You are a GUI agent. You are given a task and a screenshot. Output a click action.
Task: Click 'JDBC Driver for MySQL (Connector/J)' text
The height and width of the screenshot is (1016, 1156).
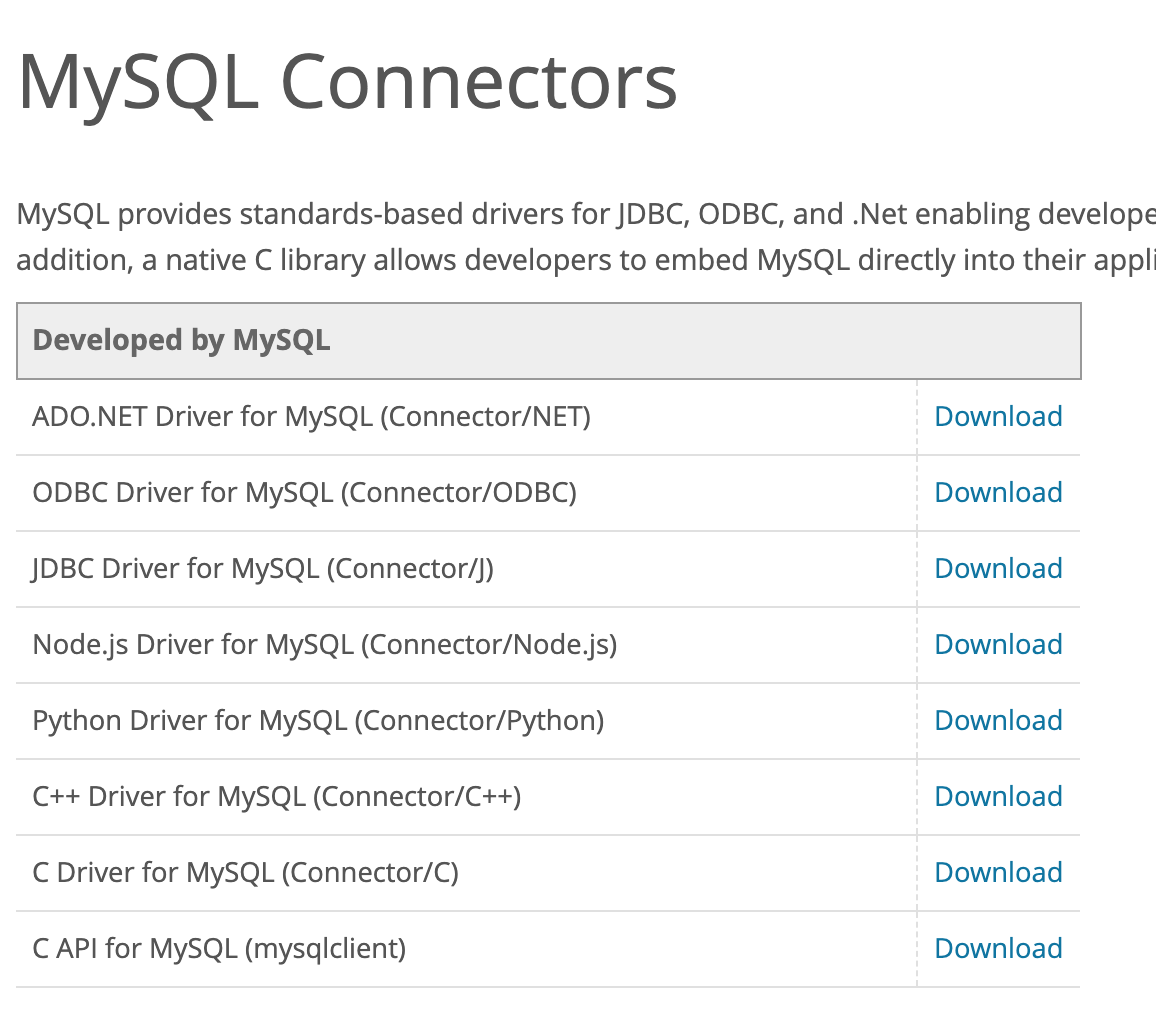(x=262, y=569)
